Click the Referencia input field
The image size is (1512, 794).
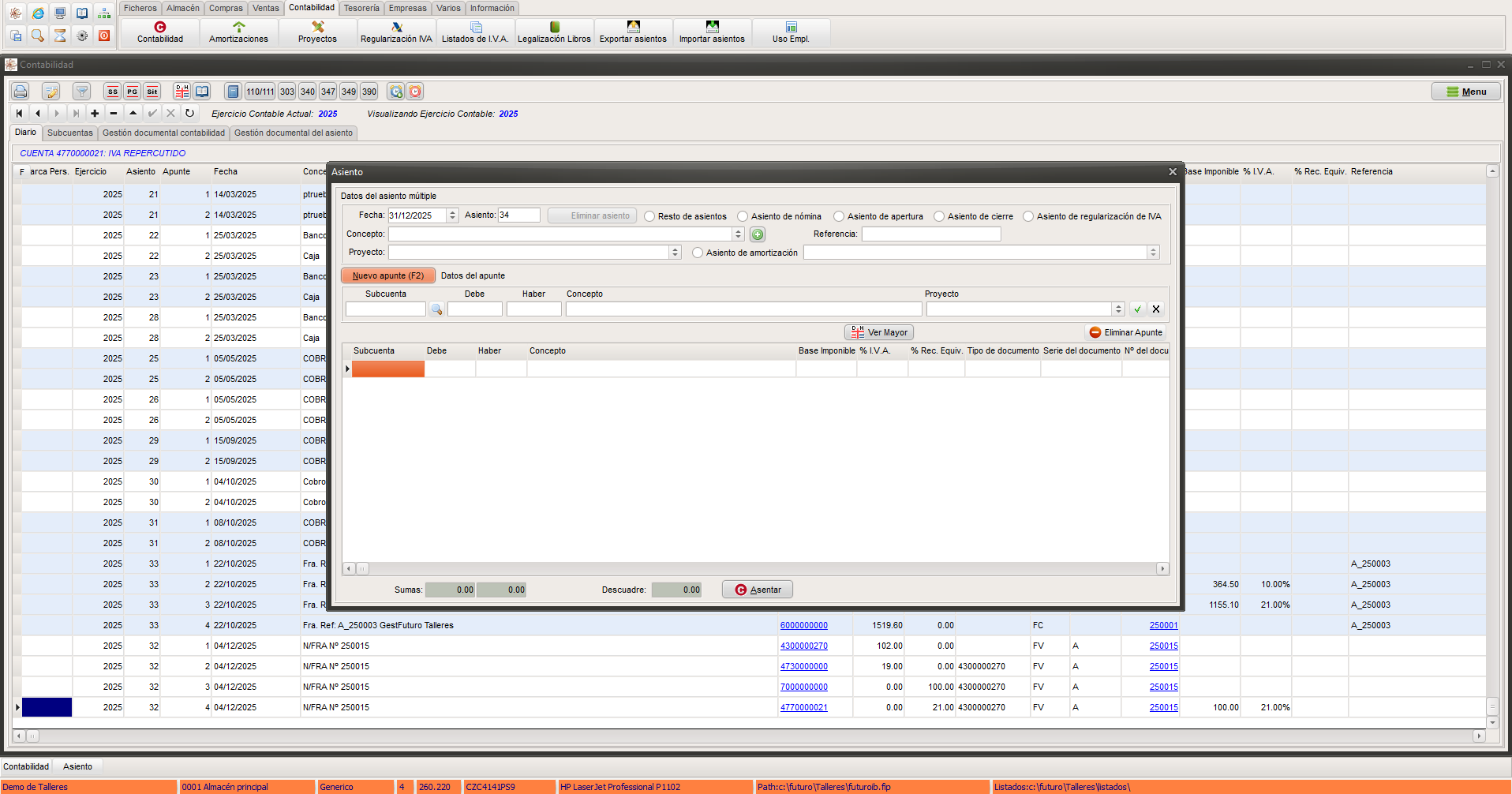pyautogui.click(x=931, y=234)
